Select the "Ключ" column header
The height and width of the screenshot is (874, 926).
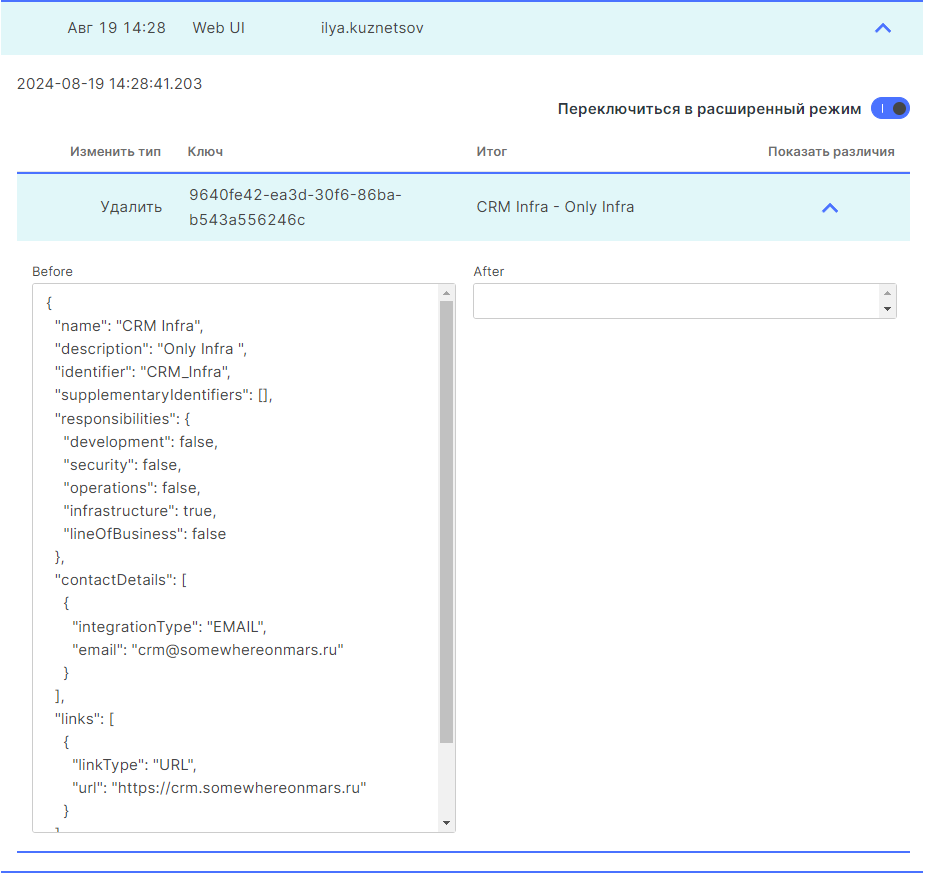coord(205,152)
